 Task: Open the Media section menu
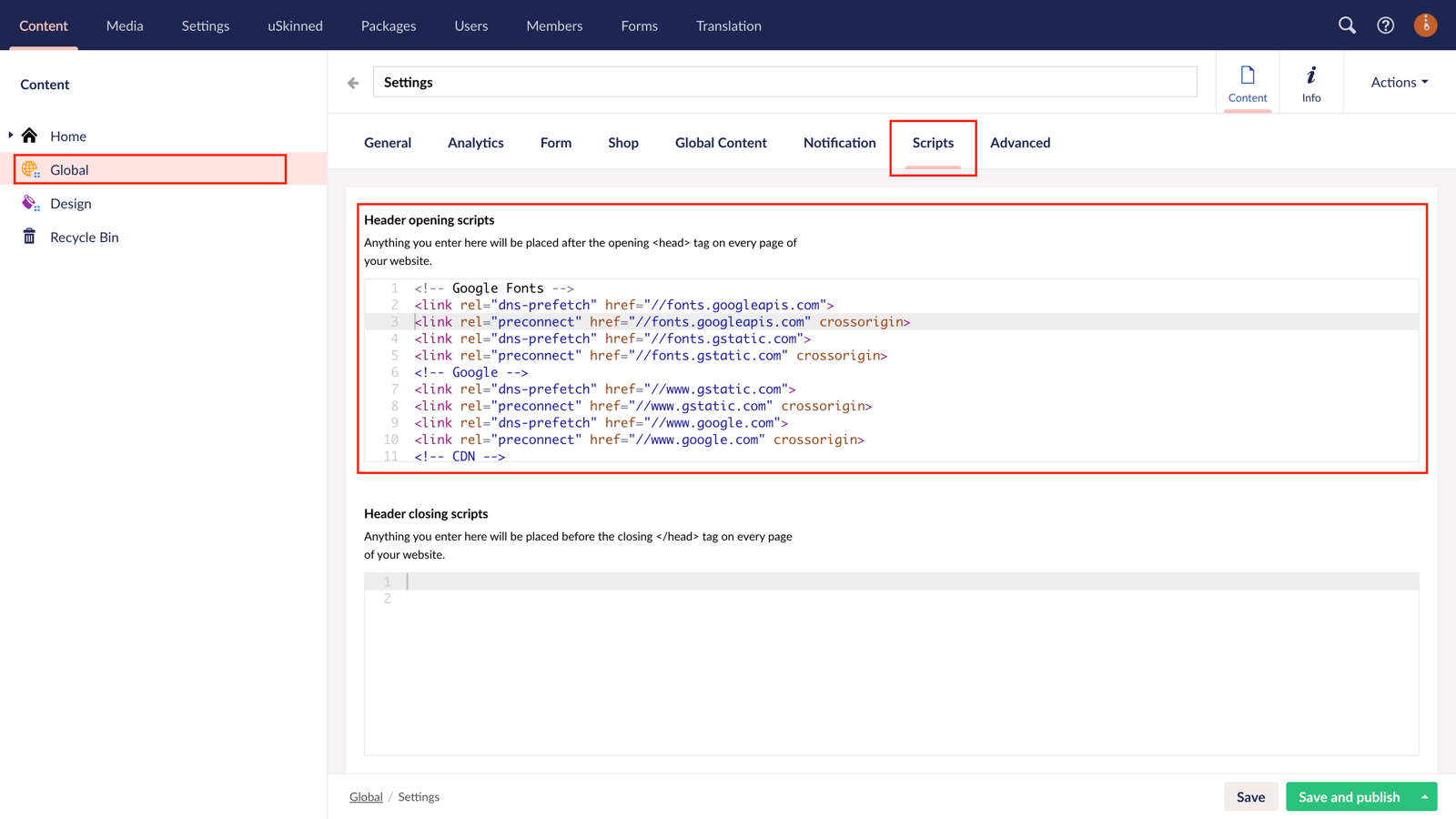click(125, 25)
